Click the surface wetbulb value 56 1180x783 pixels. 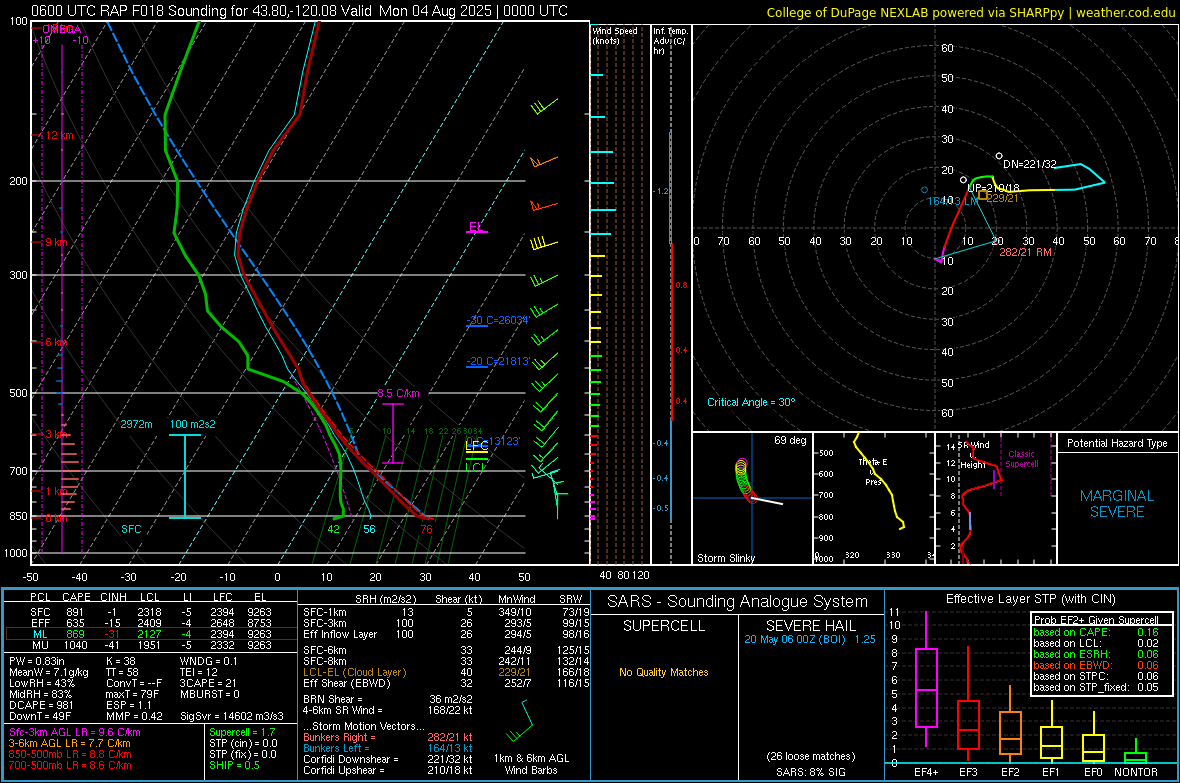(370, 529)
